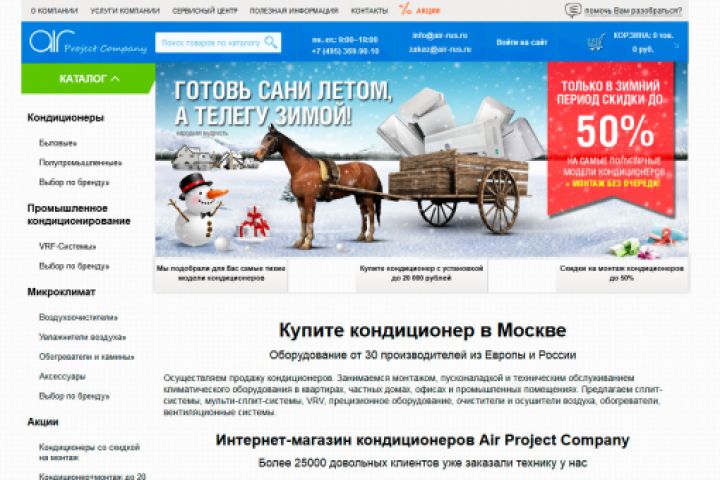Open the О компании menu
The width and height of the screenshot is (720, 480).
coord(54,11)
